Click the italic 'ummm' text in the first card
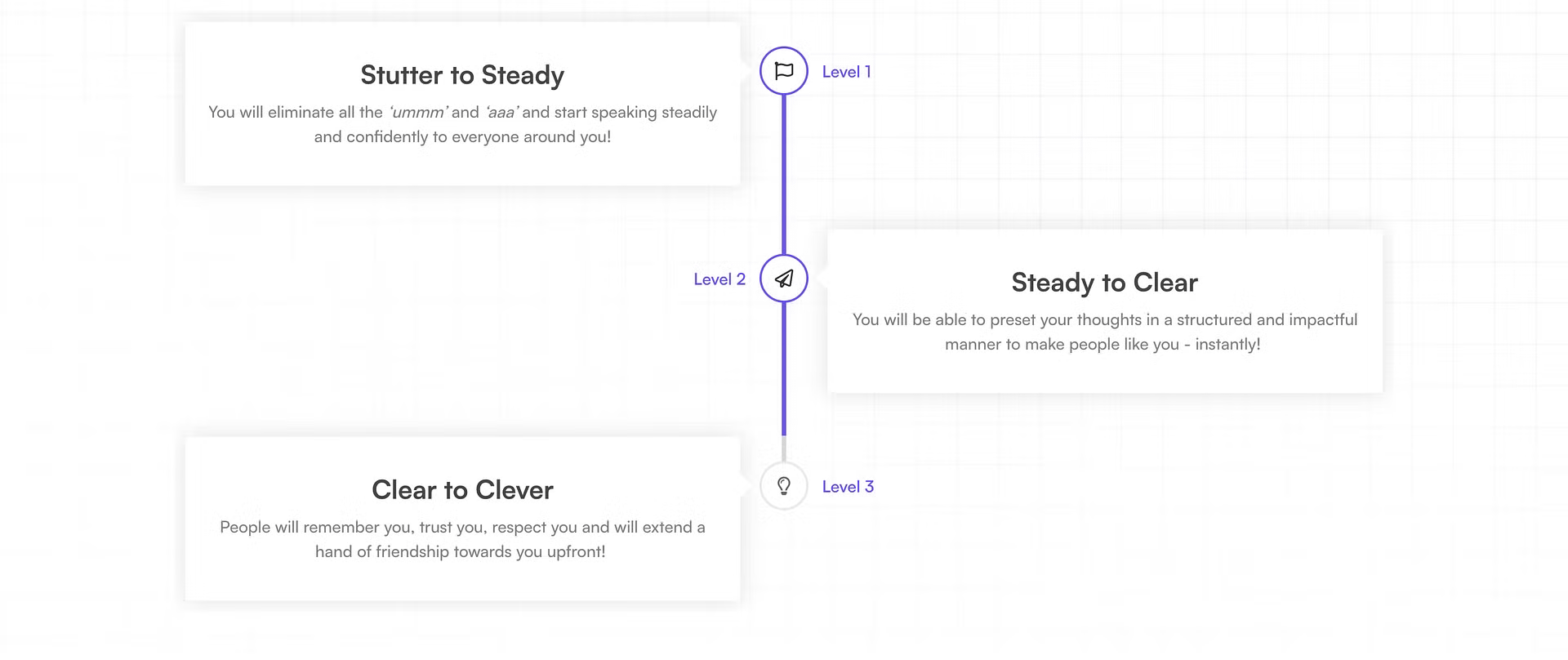Viewport: 1568px width, 660px height. click(x=418, y=112)
